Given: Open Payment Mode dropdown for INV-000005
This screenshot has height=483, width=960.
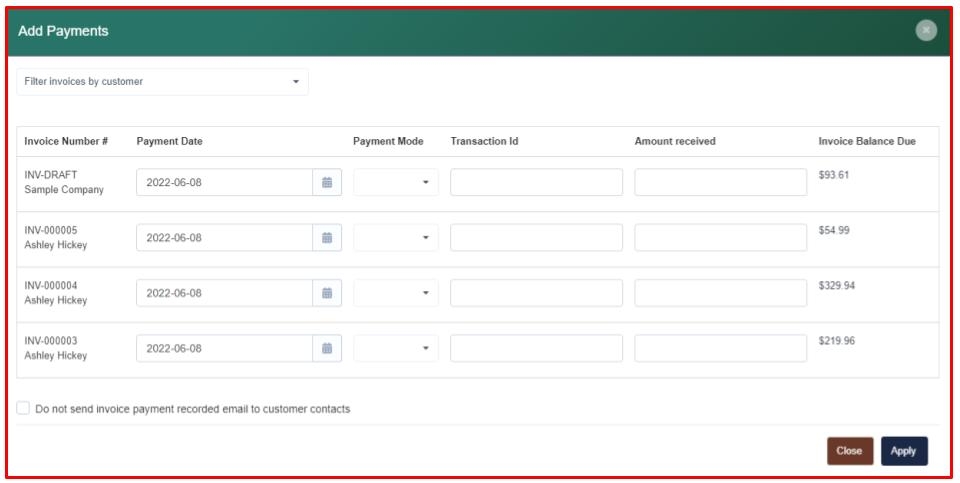Looking at the screenshot, I should pyautogui.click(x=396, y=238).
